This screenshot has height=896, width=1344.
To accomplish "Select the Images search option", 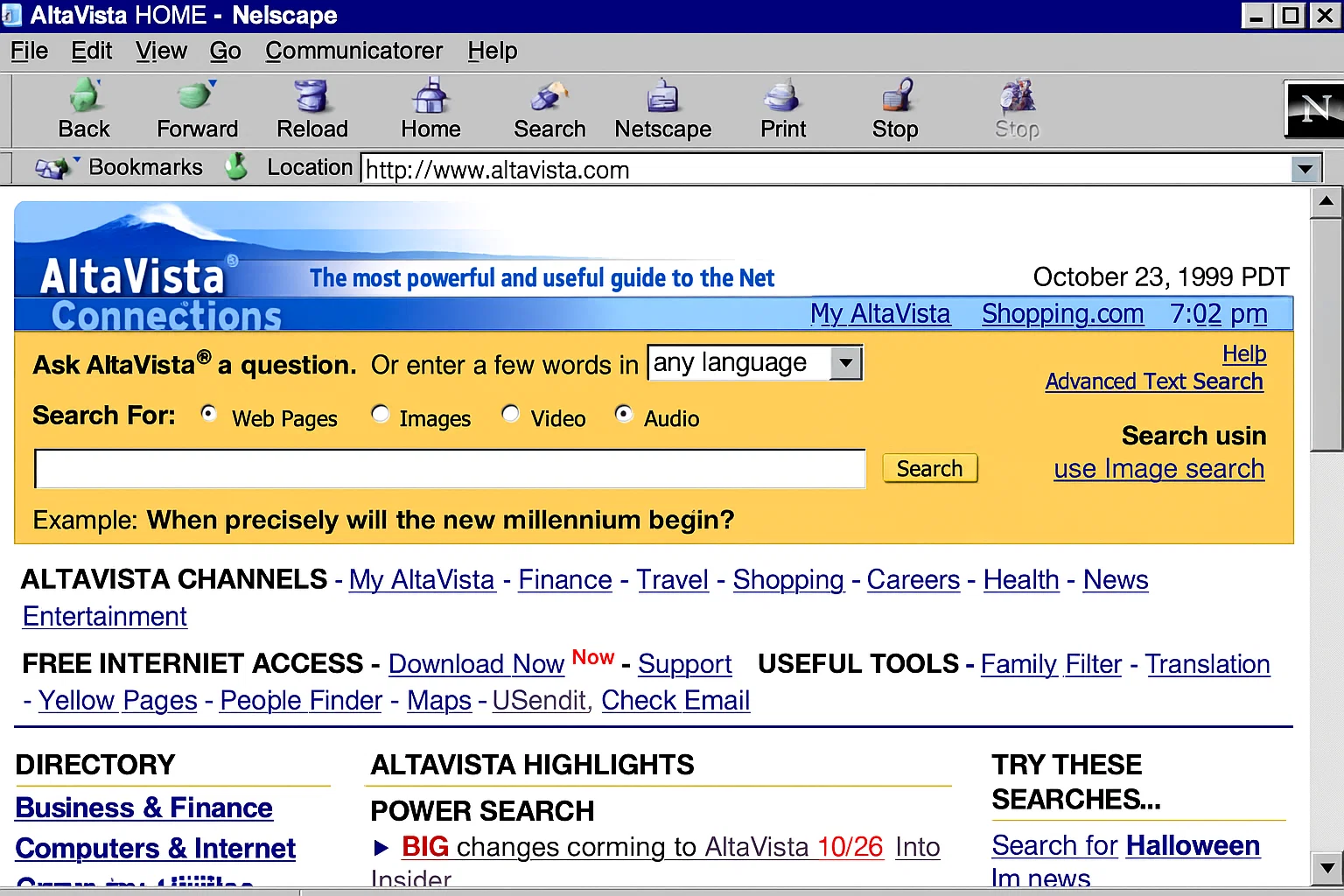I will (x=381, y=413).
